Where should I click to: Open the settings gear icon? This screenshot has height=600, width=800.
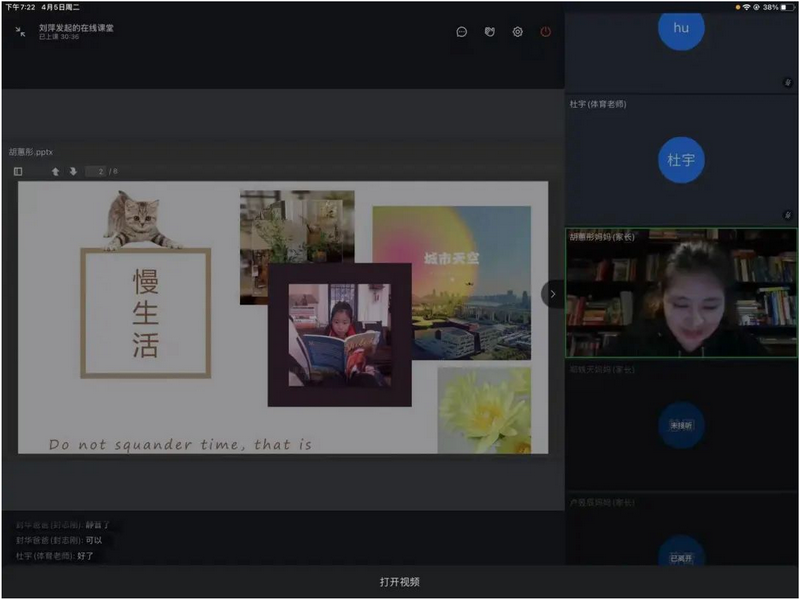(x=517, y=32)
